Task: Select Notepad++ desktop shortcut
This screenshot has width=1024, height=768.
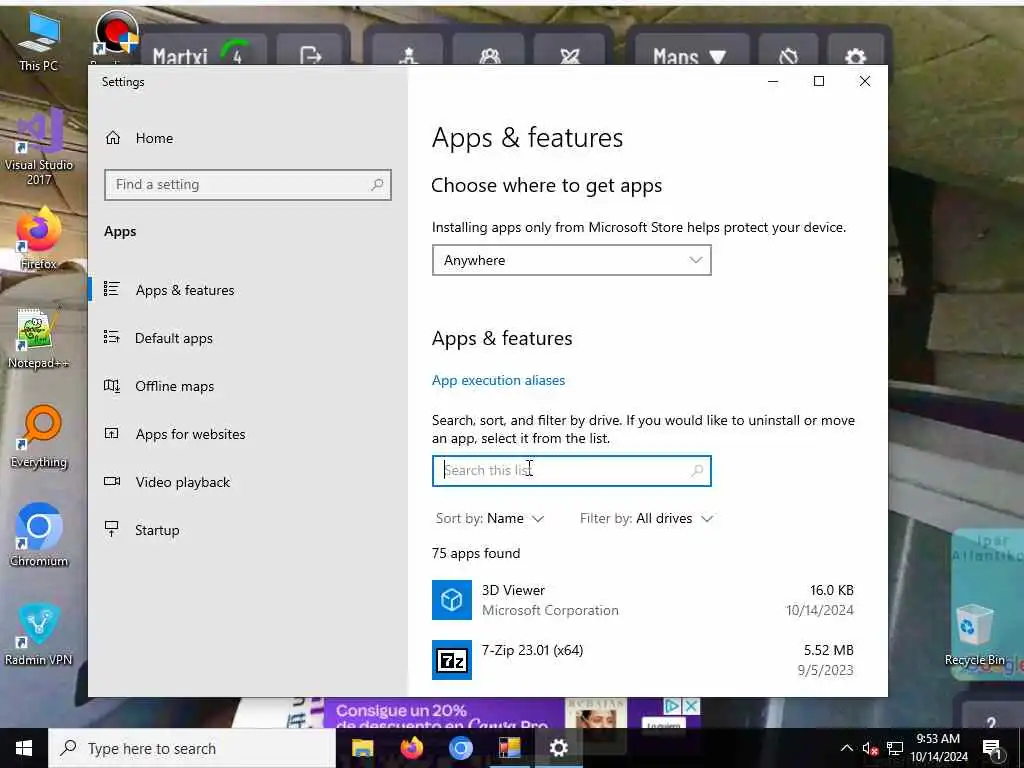Action: click(x=39, y=338)
